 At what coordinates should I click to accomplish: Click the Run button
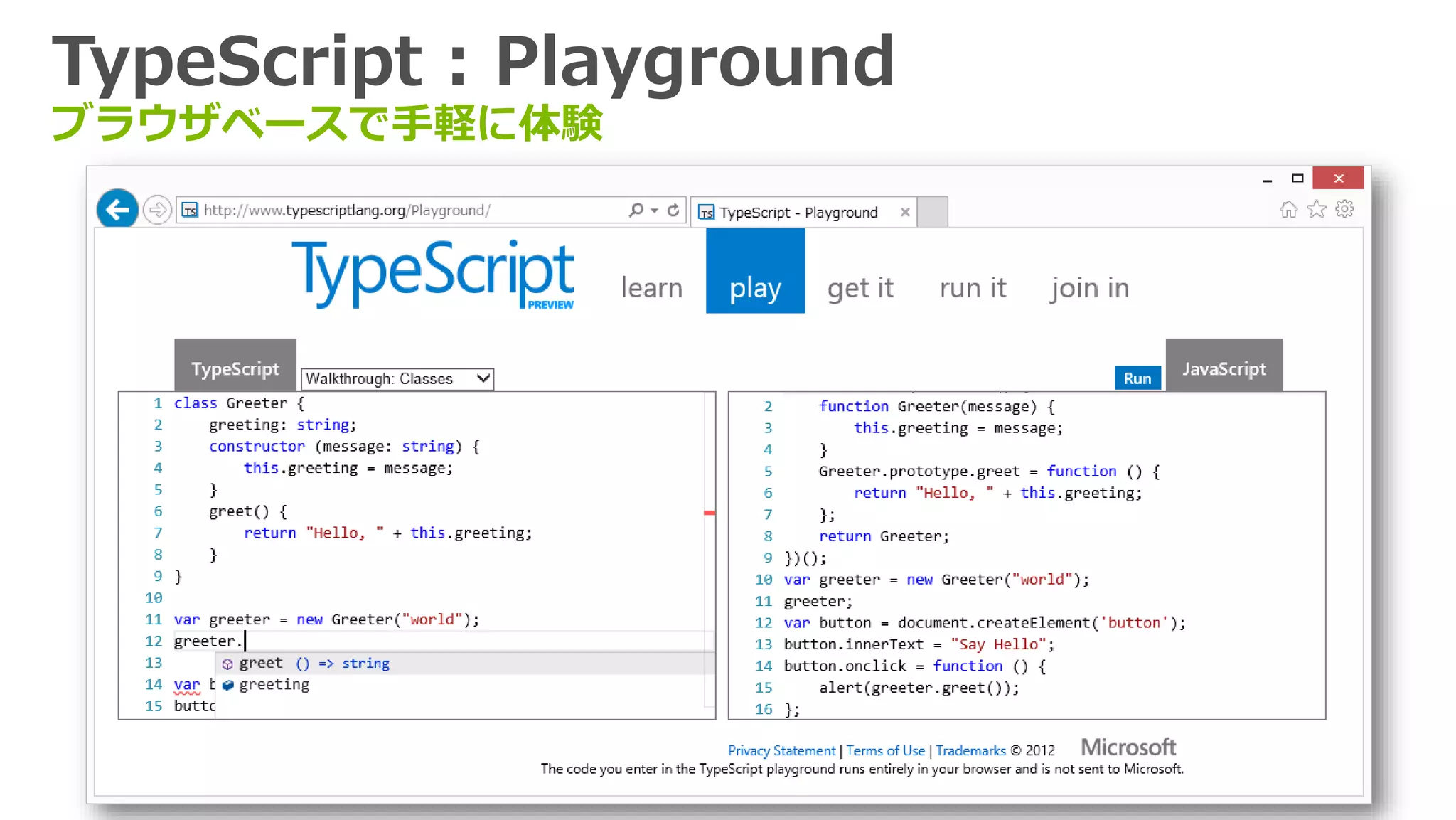[x=1137, y=378]
